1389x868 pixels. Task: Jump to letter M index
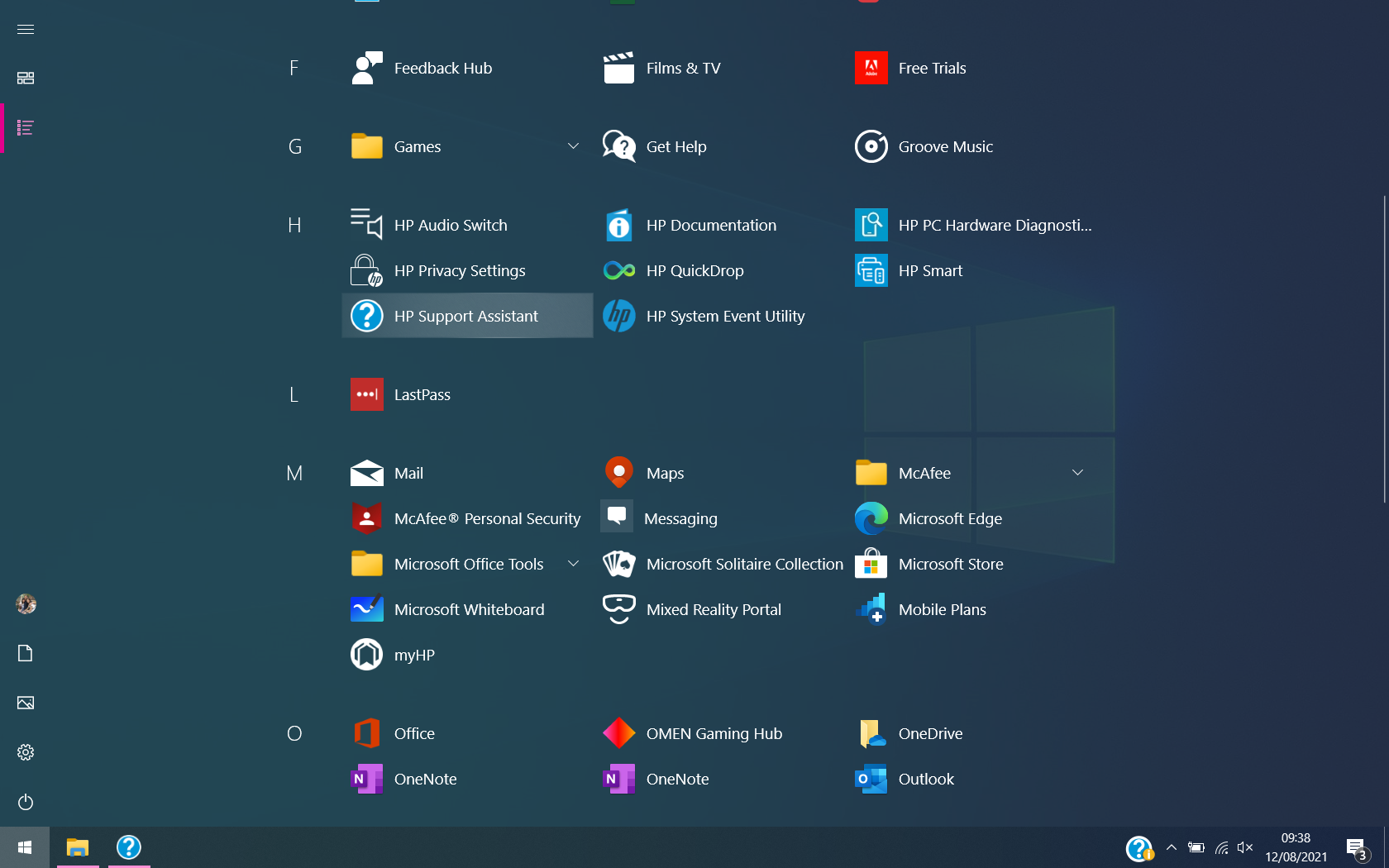294,473
